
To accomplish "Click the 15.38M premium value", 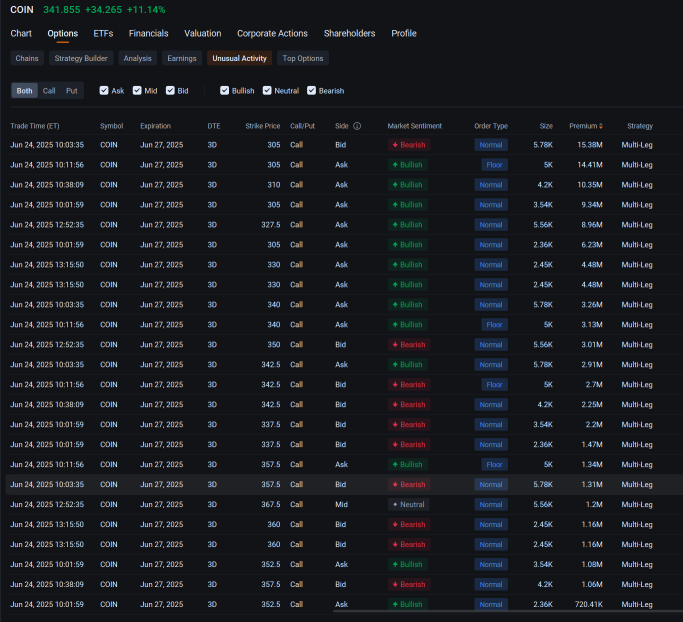I will (590, 145).
